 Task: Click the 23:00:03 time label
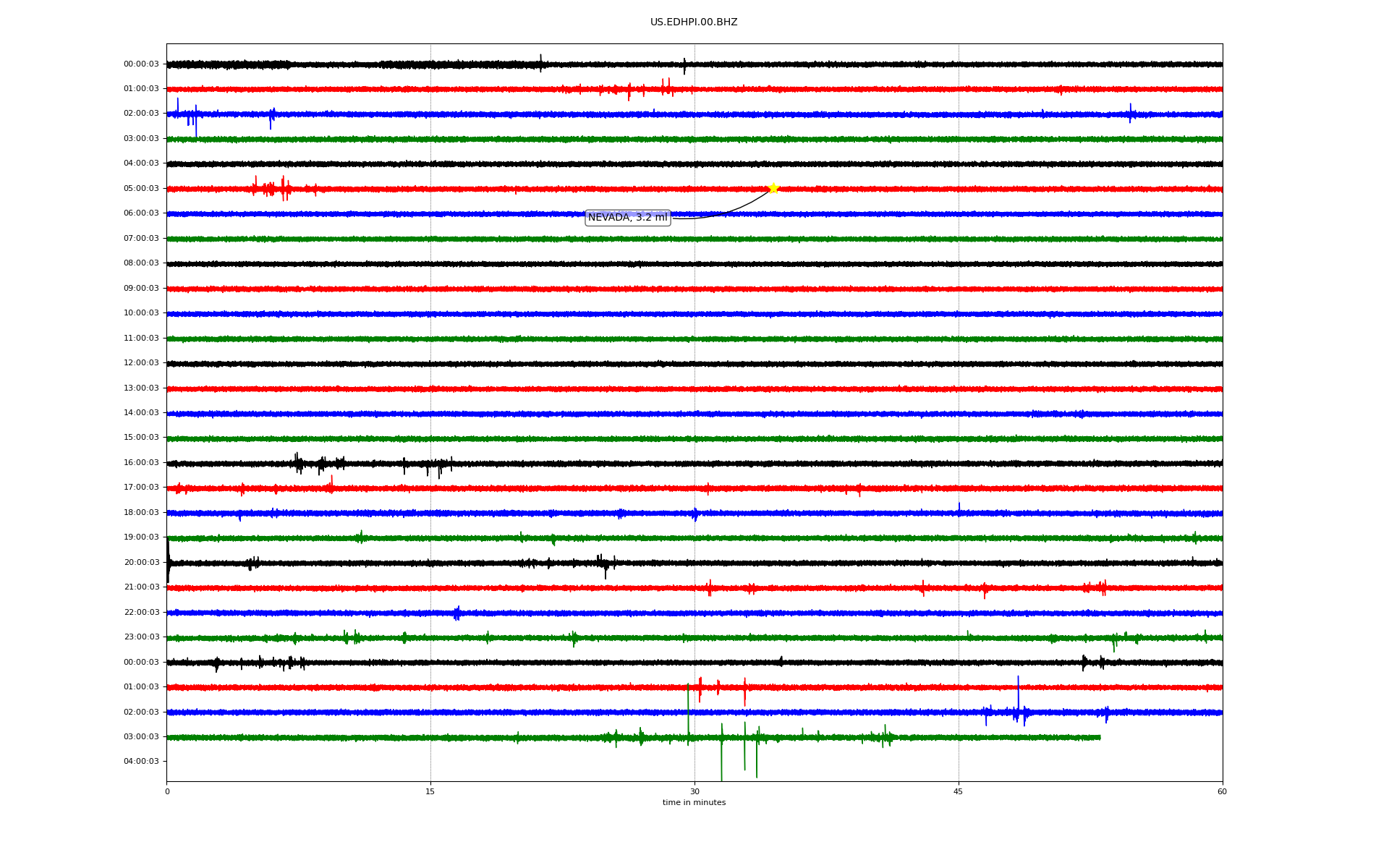tap(141, 637)
